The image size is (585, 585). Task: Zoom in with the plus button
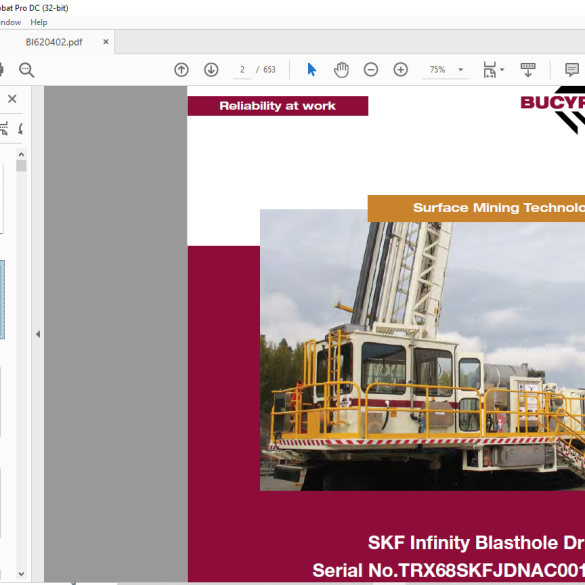(x=401, y=70)
